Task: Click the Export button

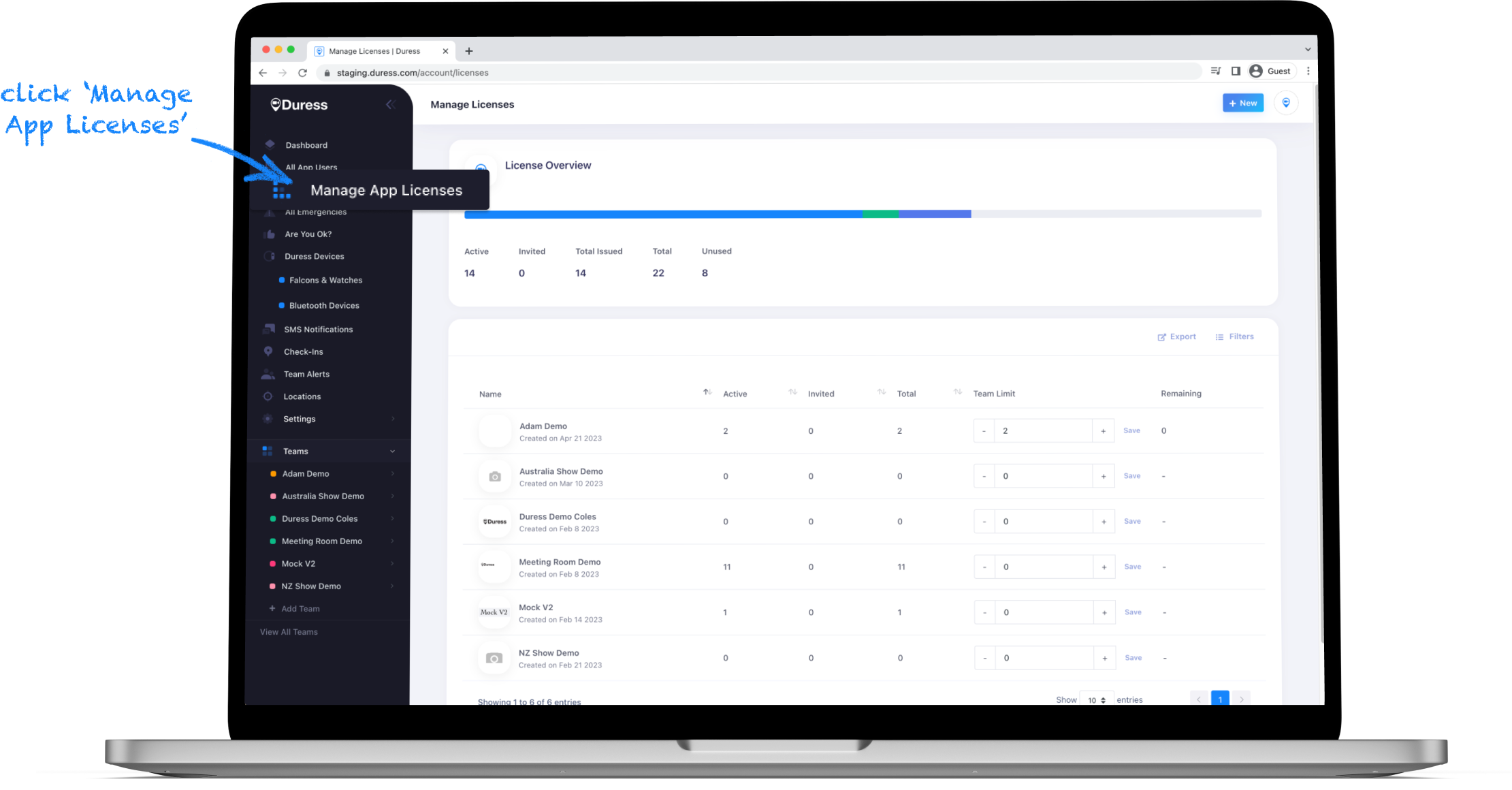Action: coord(1176,336)
